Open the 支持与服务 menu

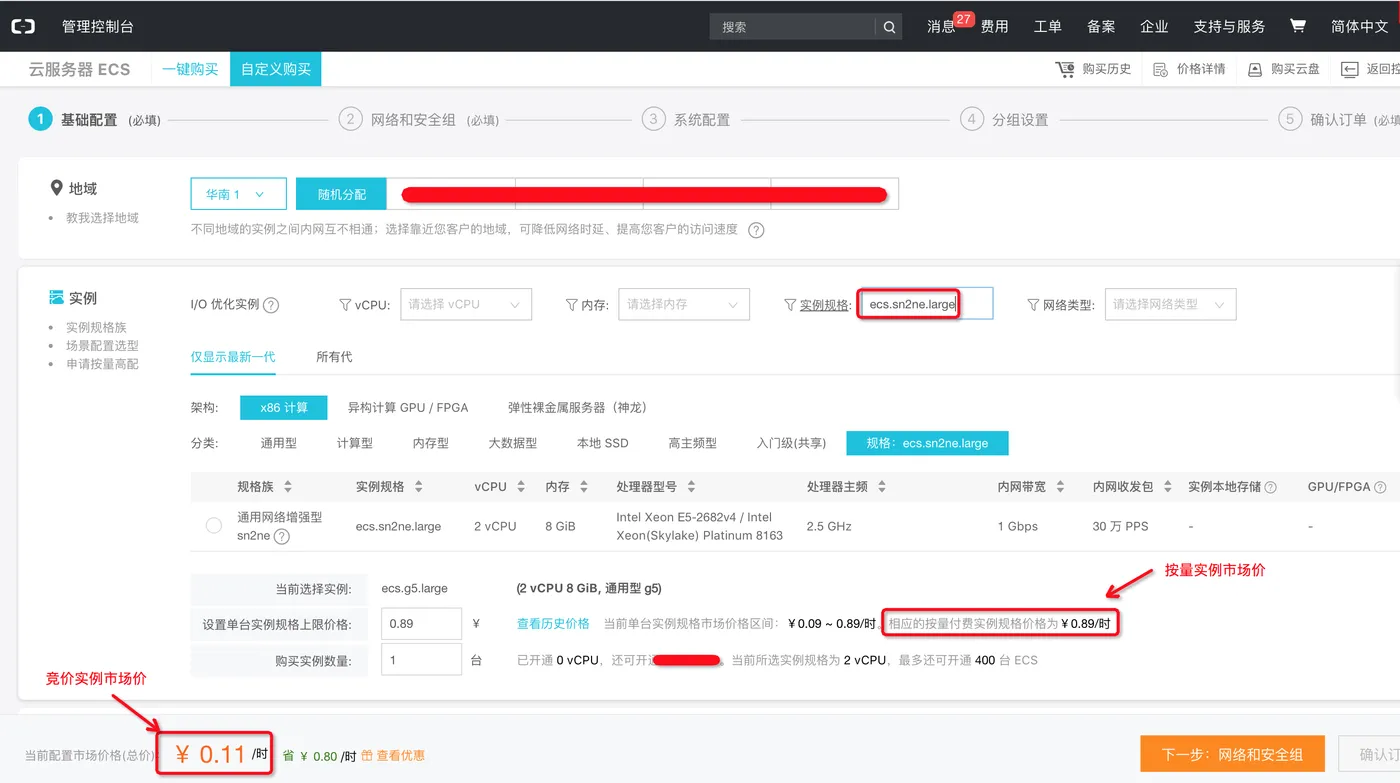(x=1229, y=27)
